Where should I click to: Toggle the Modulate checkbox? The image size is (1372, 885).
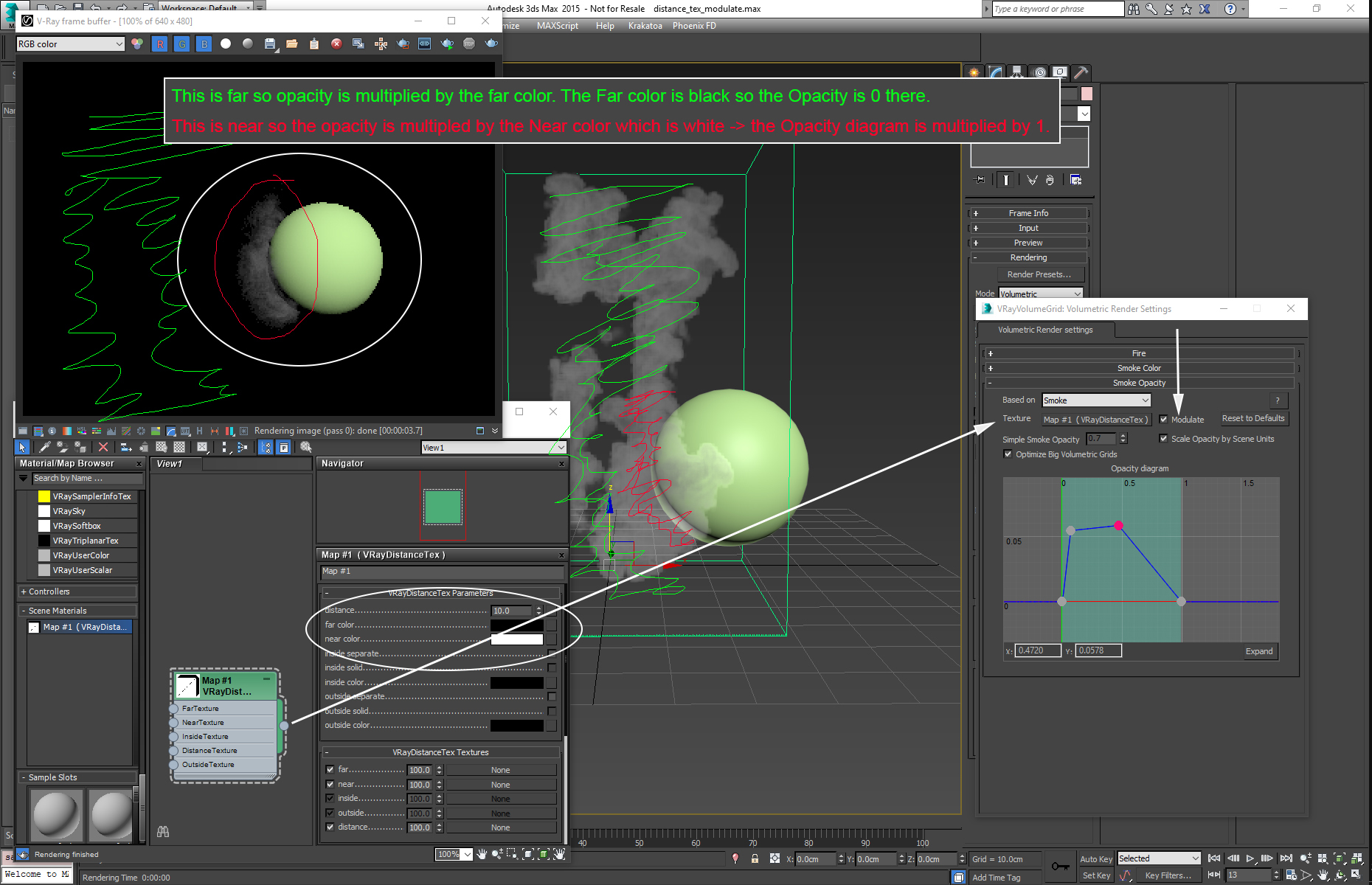tap(1163, 420)
